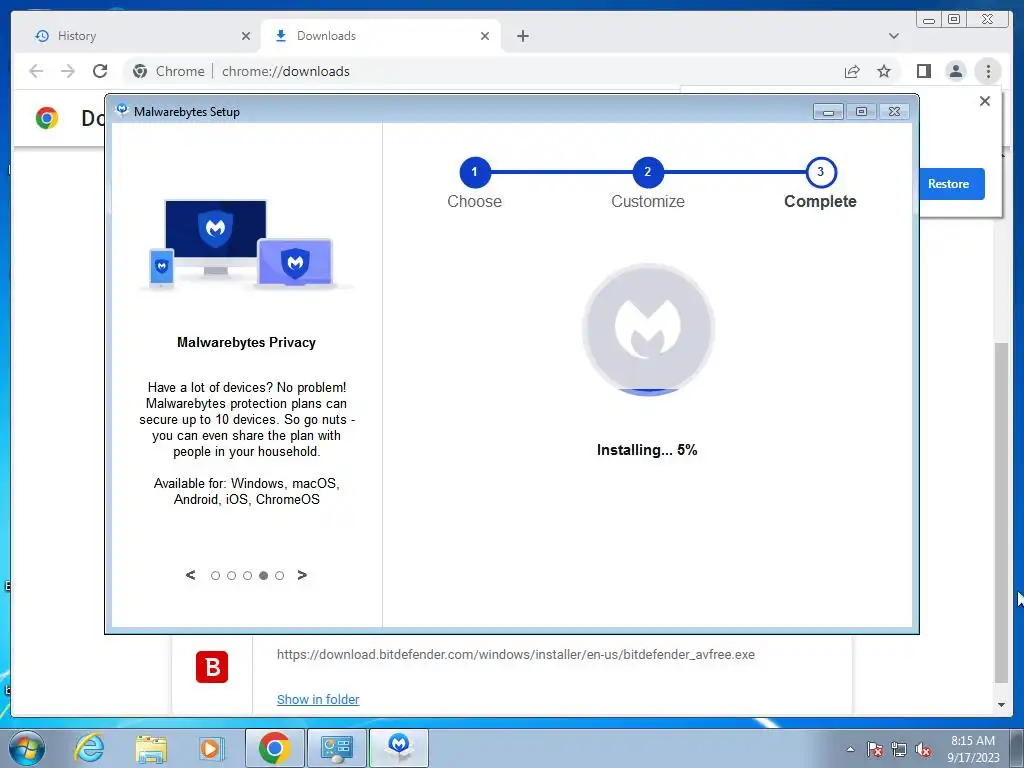Image resolution: width=1024 pixels, height=768 pixels.
Task: Open a new Chrome tab
Action: [x=522, y=36]
